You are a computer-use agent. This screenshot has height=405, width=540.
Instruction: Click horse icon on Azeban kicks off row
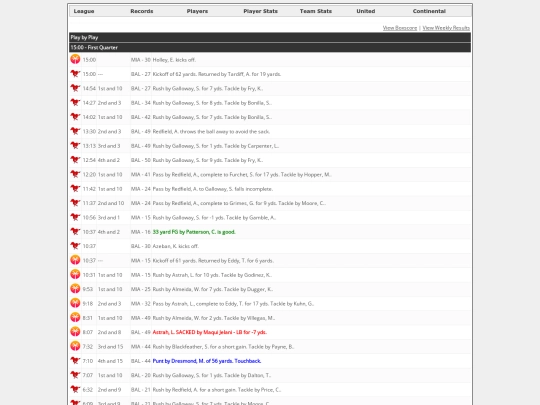click(x=75, y=246)
